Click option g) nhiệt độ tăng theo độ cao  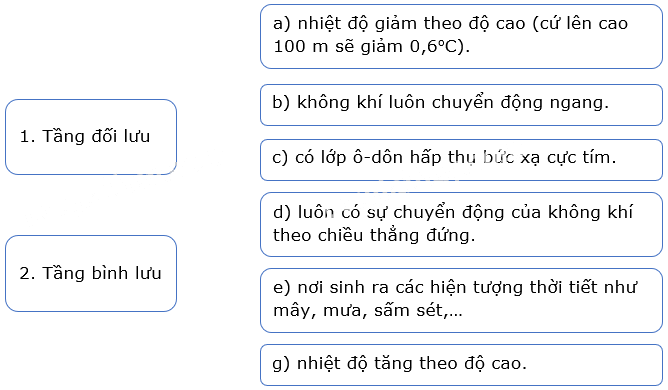point(461,365)
